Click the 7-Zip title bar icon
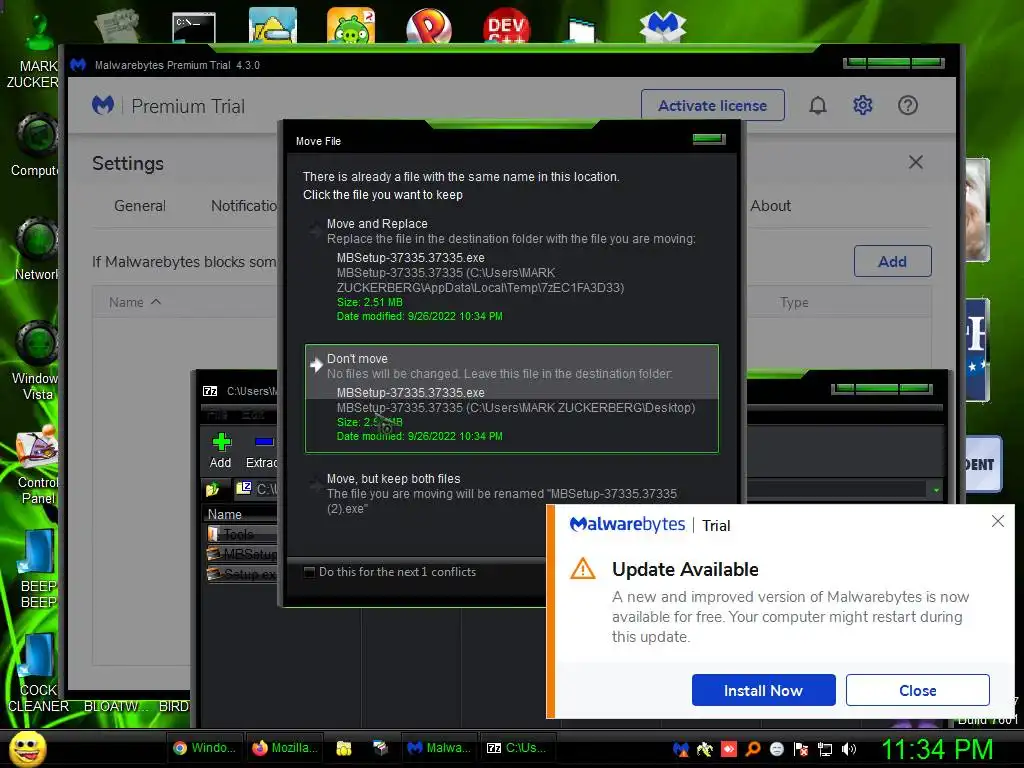The height and width of the screenshot is (768, 1024). [x=210, y=391]
